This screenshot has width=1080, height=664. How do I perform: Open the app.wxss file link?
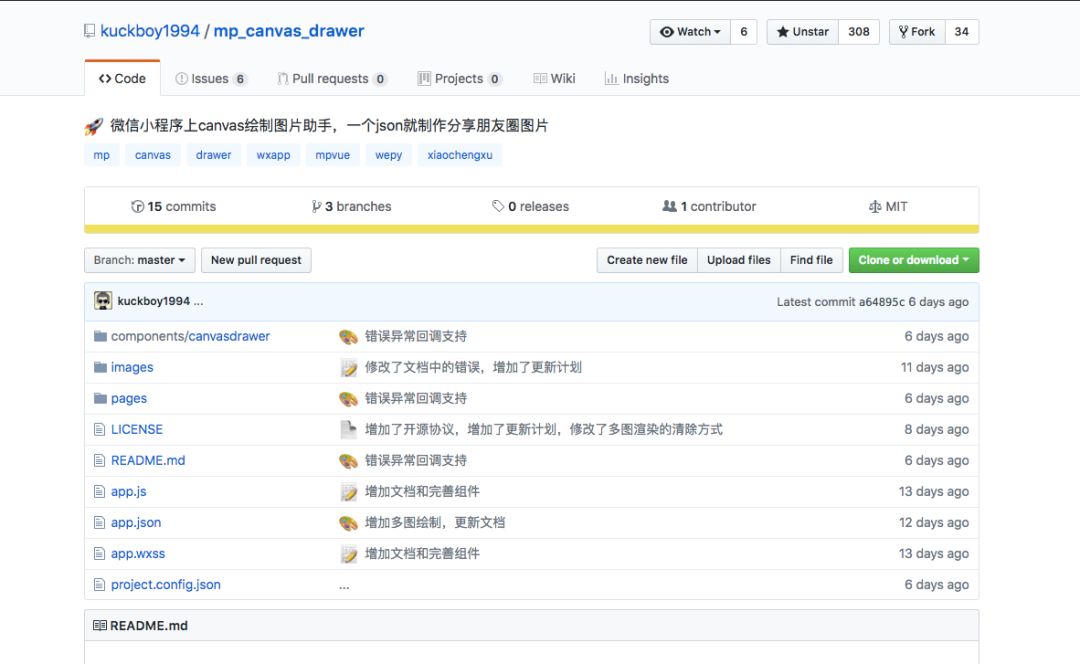(x=138, y=554)
